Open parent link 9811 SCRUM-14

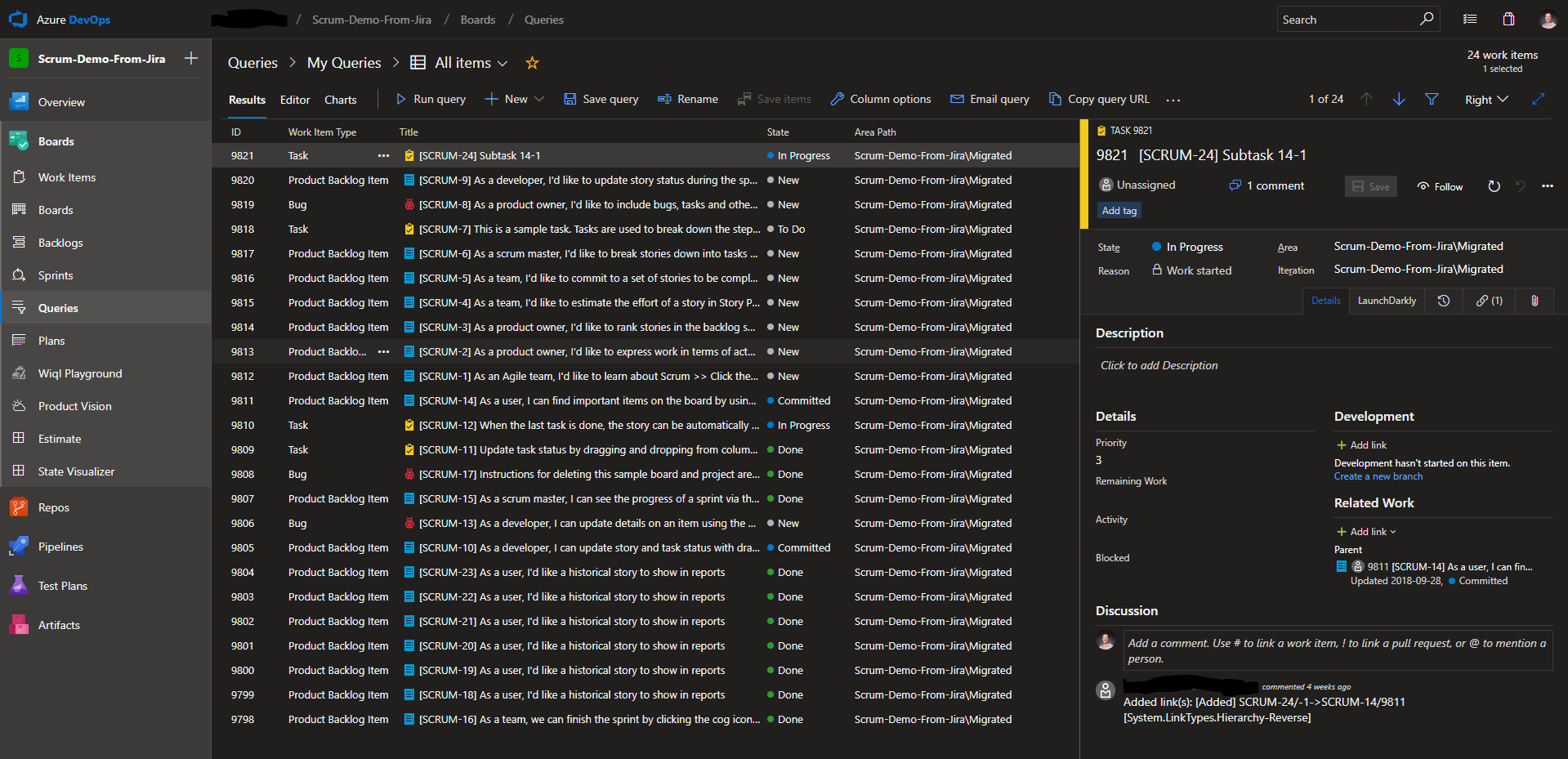(x=1450, y=566)
